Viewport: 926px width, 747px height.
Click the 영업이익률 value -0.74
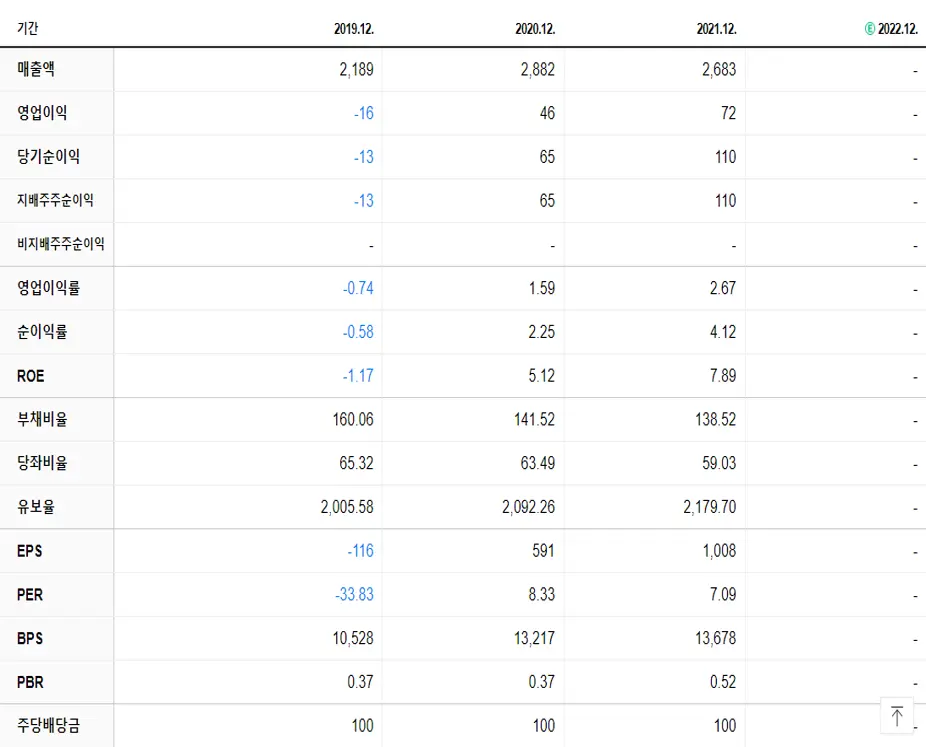tap(358, 288)
